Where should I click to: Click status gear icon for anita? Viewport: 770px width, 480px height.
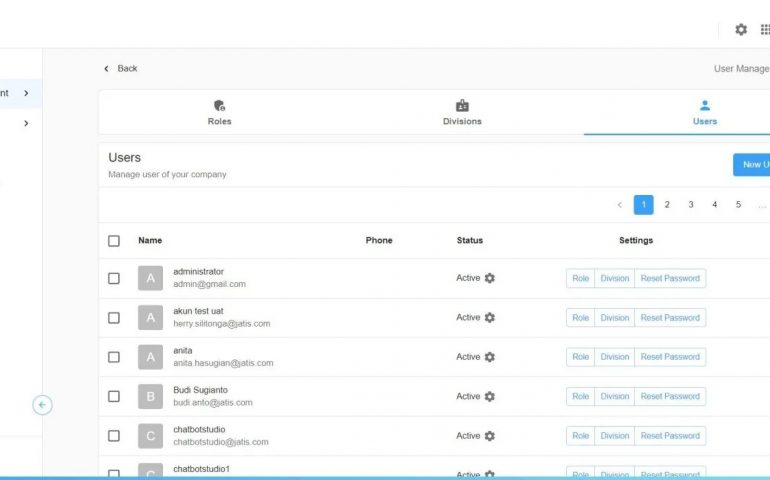(x=490, y=357)
